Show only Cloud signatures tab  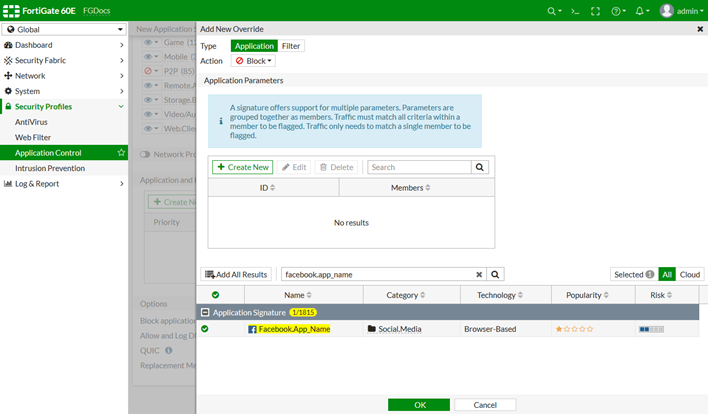[691, 274]
